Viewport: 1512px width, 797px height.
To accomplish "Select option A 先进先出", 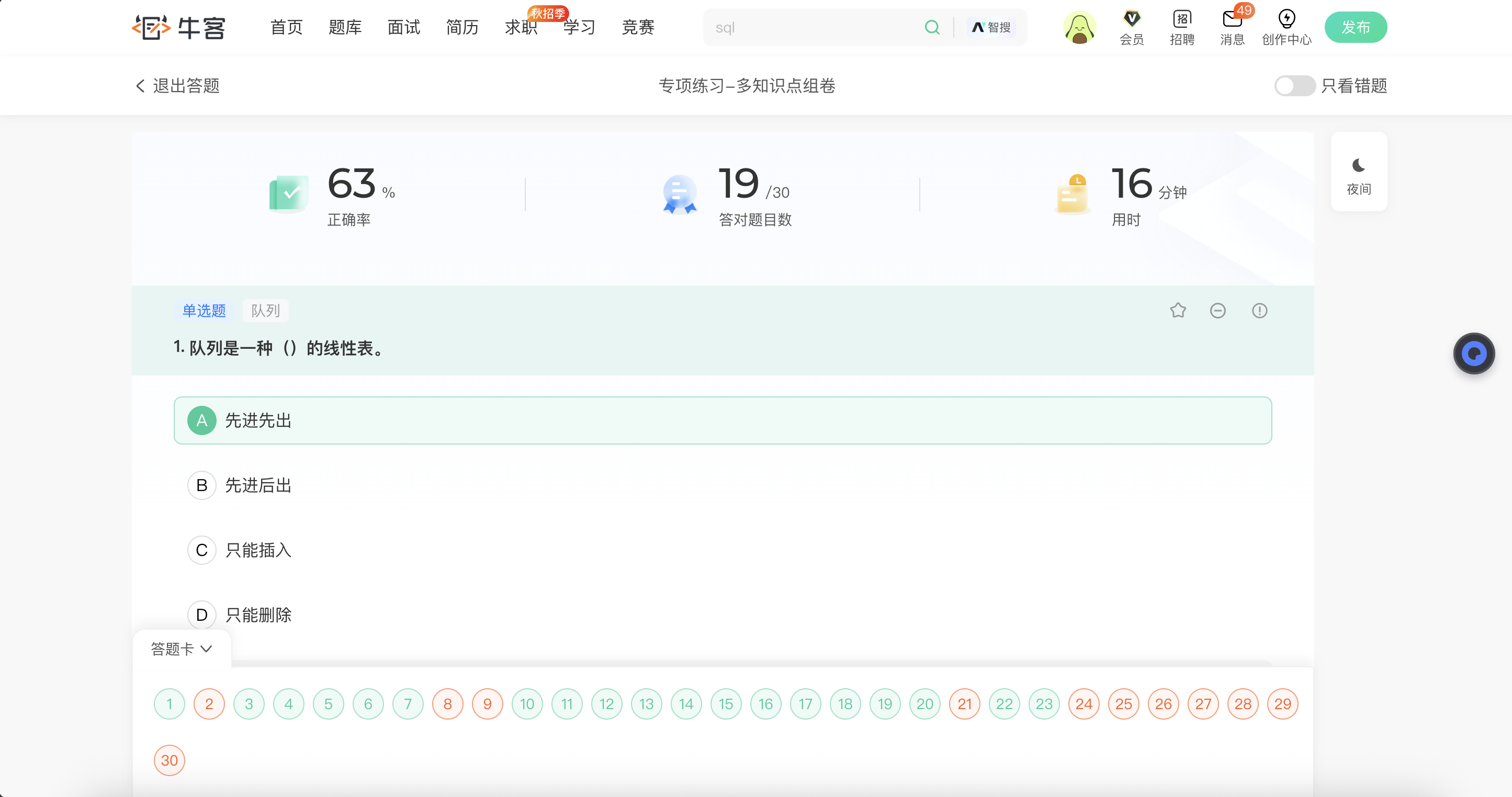I will [x=723, y=420].
